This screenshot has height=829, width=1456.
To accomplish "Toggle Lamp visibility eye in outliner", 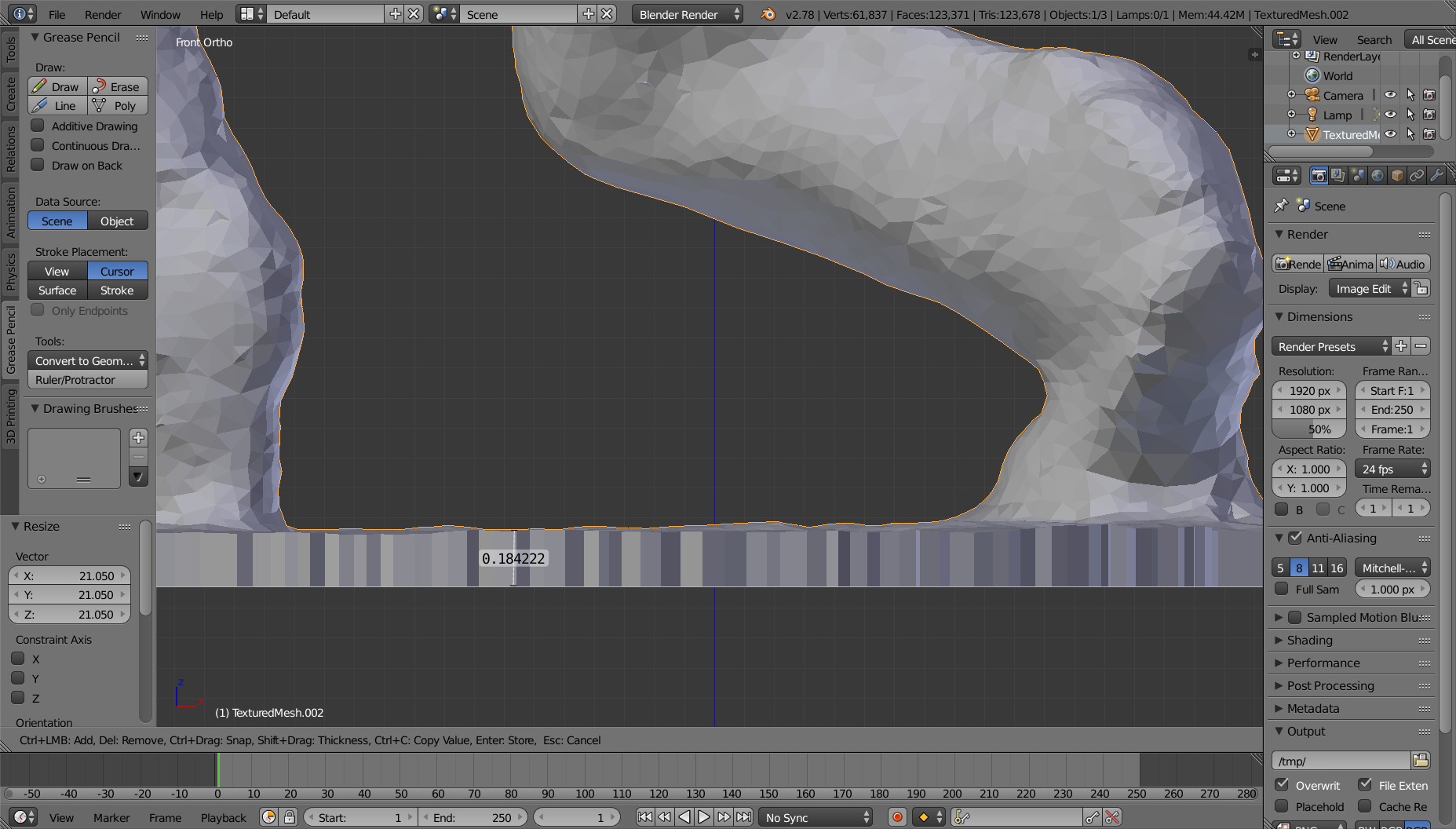I will (1390, 115).
